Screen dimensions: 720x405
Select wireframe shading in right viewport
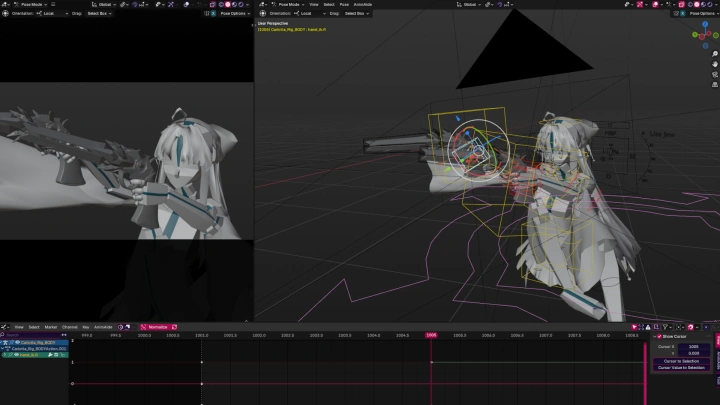coord(690,5)
